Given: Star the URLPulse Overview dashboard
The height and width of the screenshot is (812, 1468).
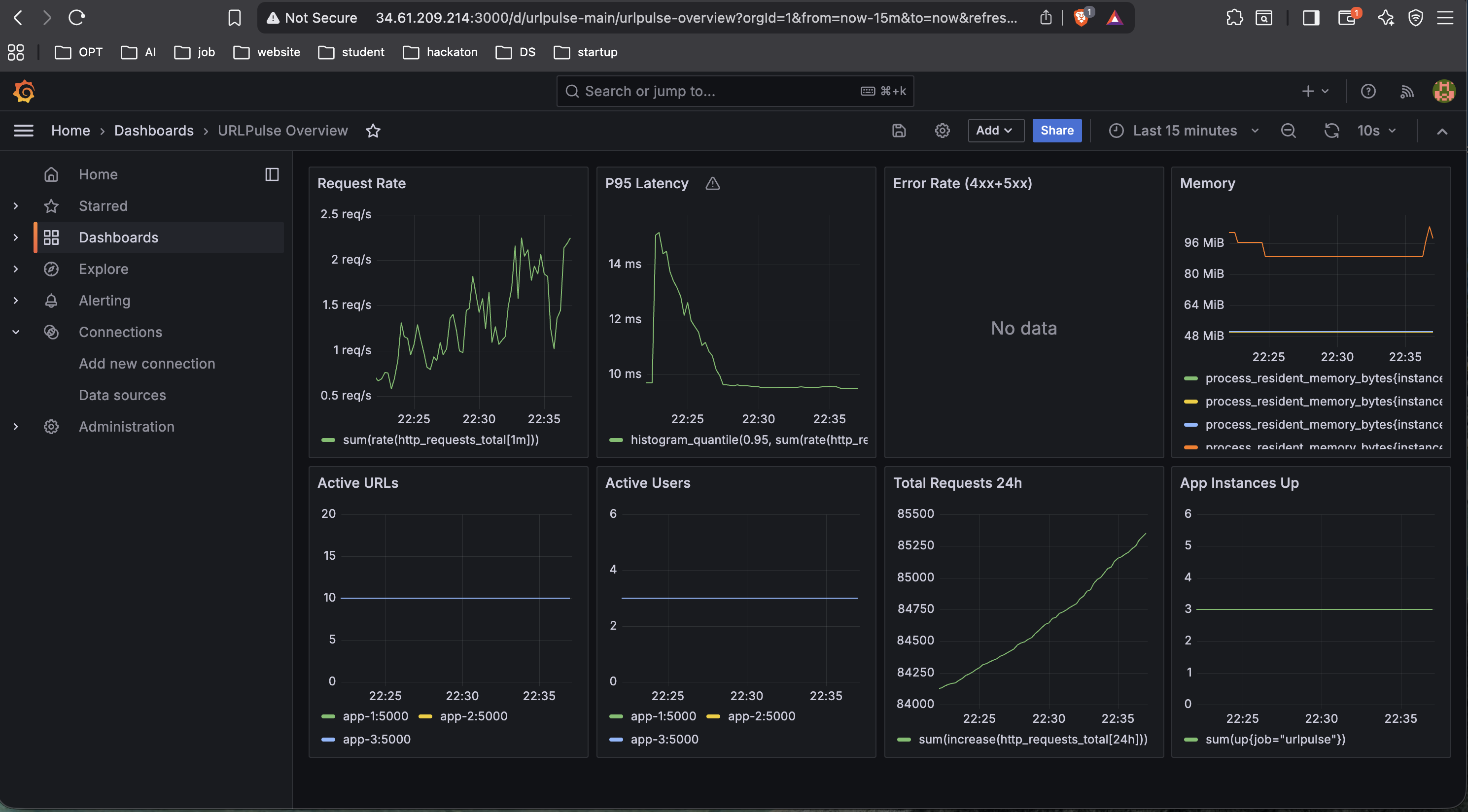Looking at the screenshot, I should [x=373, y=131].
